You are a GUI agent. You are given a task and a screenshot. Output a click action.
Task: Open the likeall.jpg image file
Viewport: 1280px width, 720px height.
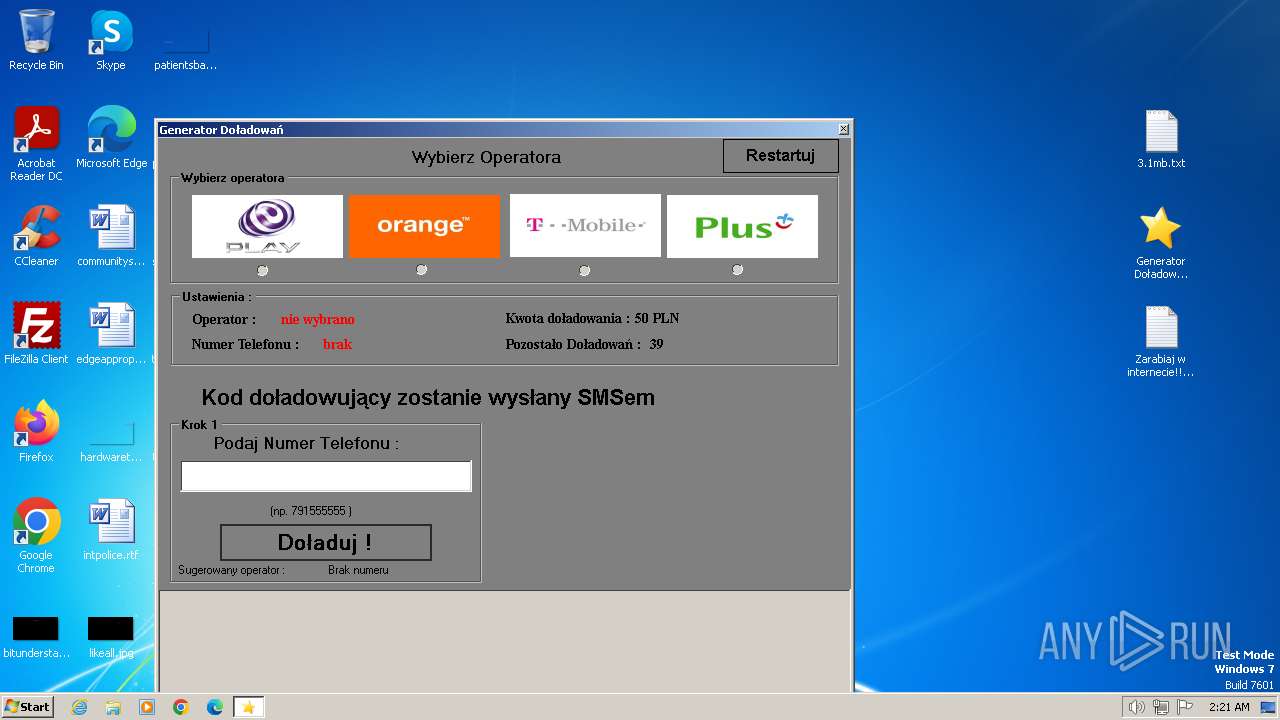pyautogui.click(x=111, y=637)
